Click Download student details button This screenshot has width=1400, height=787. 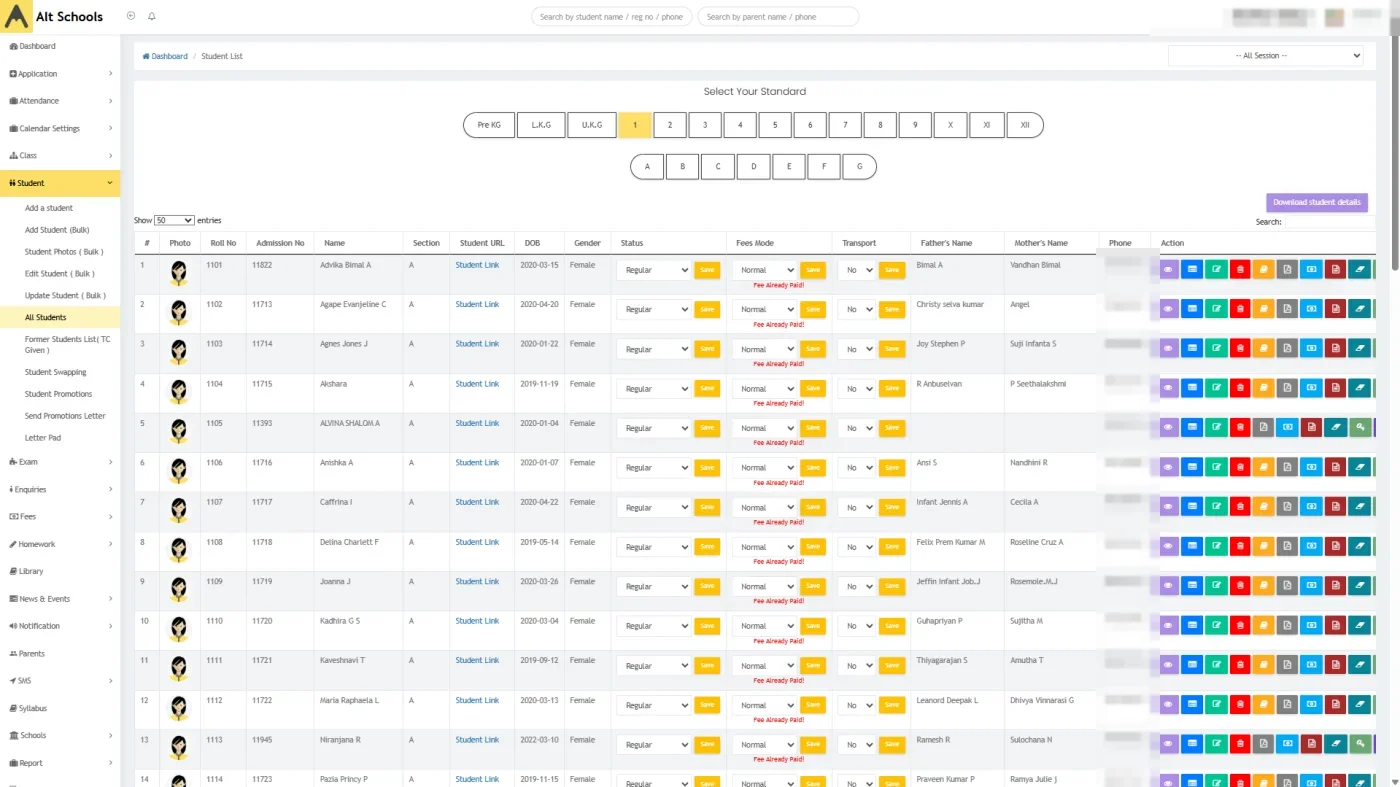(x=1317, y=202)
